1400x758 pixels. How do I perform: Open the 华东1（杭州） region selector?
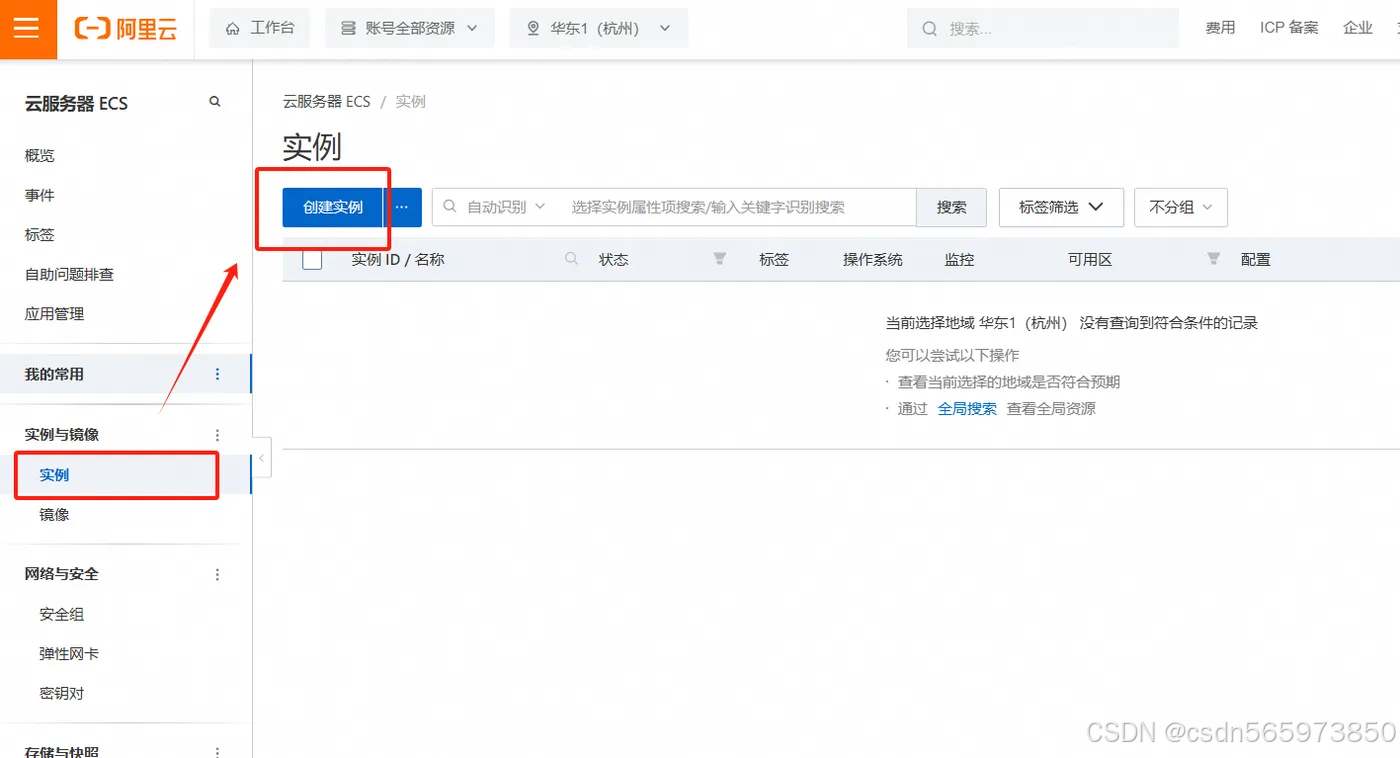599,28
